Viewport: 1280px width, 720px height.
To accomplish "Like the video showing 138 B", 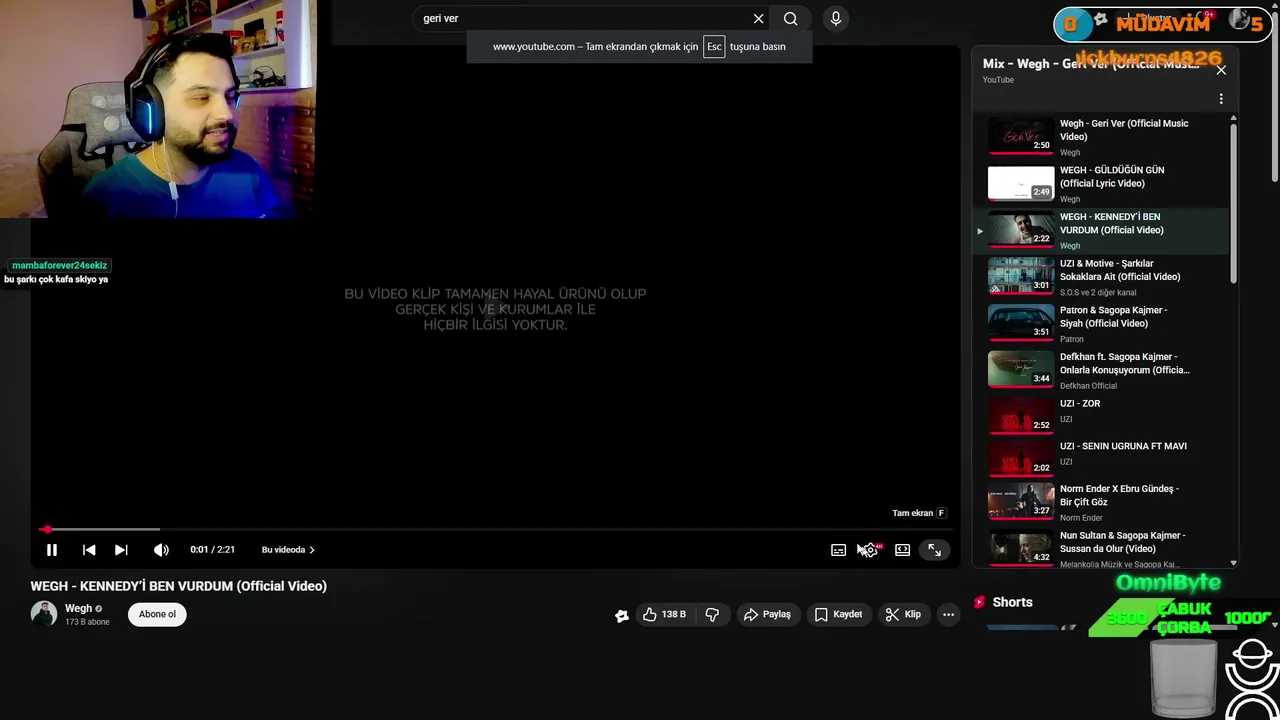I will [664, 614].
